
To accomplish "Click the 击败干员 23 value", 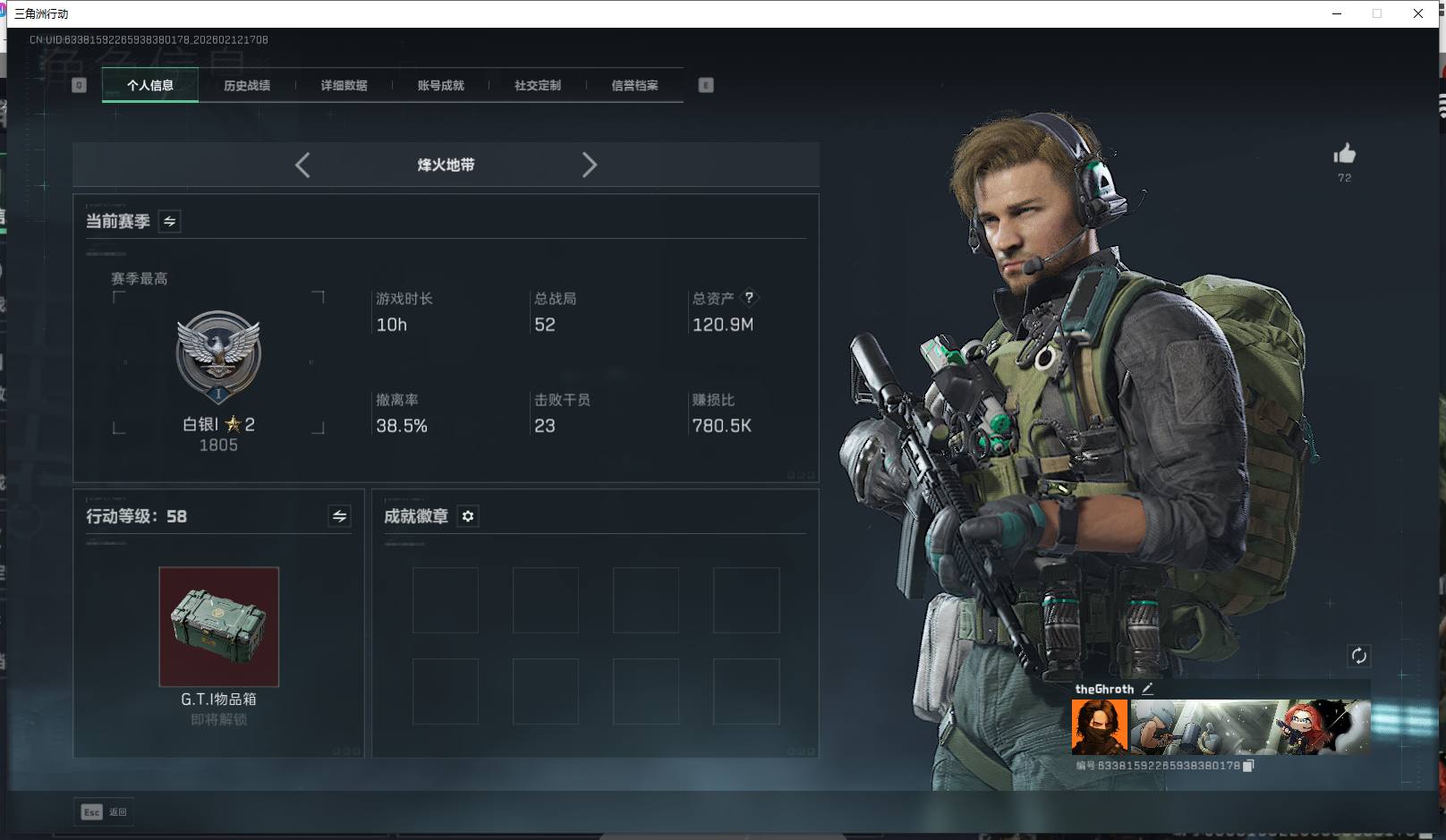I will coord(545,426).
